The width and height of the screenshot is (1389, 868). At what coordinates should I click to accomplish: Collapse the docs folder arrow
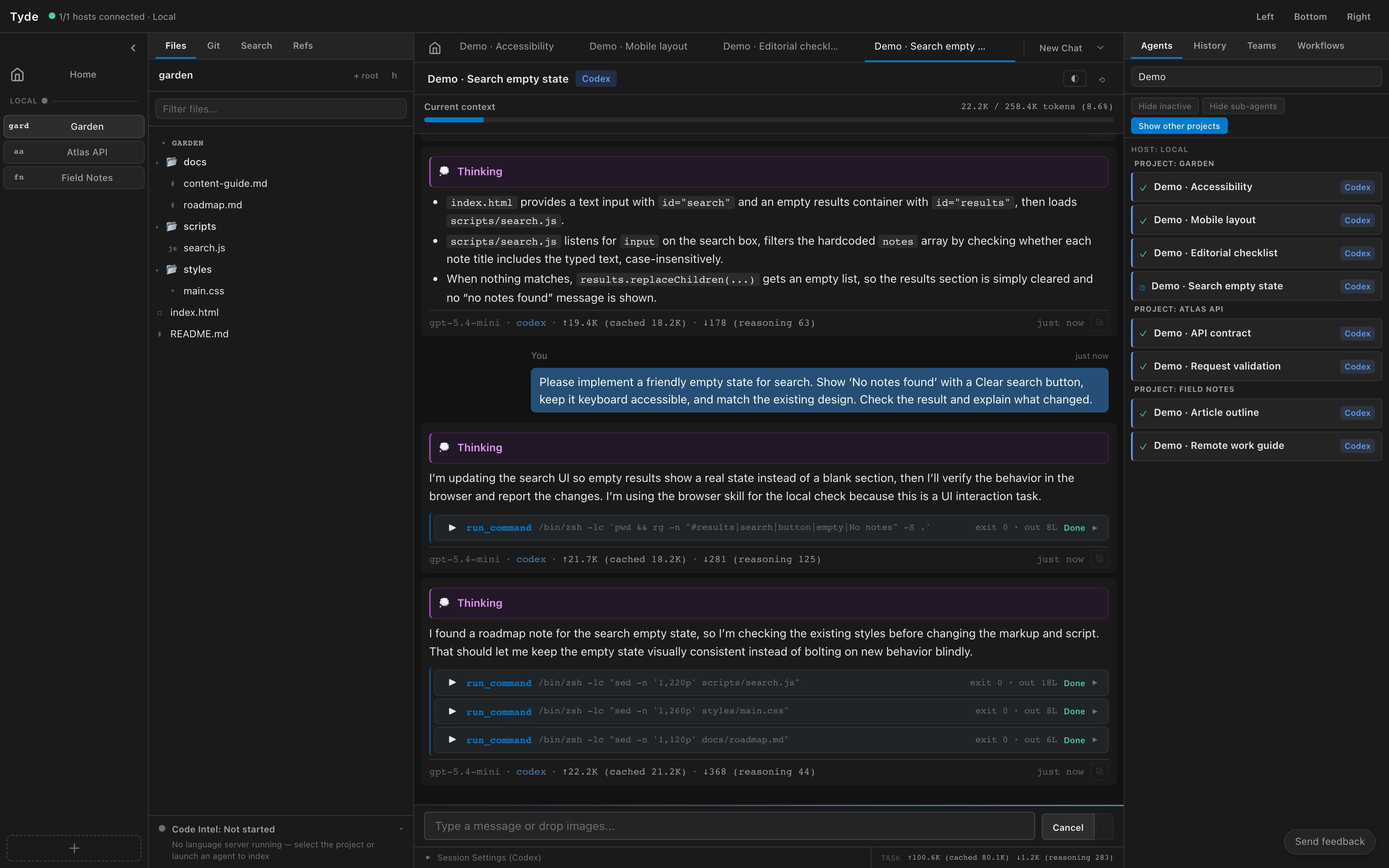(157, 162)
